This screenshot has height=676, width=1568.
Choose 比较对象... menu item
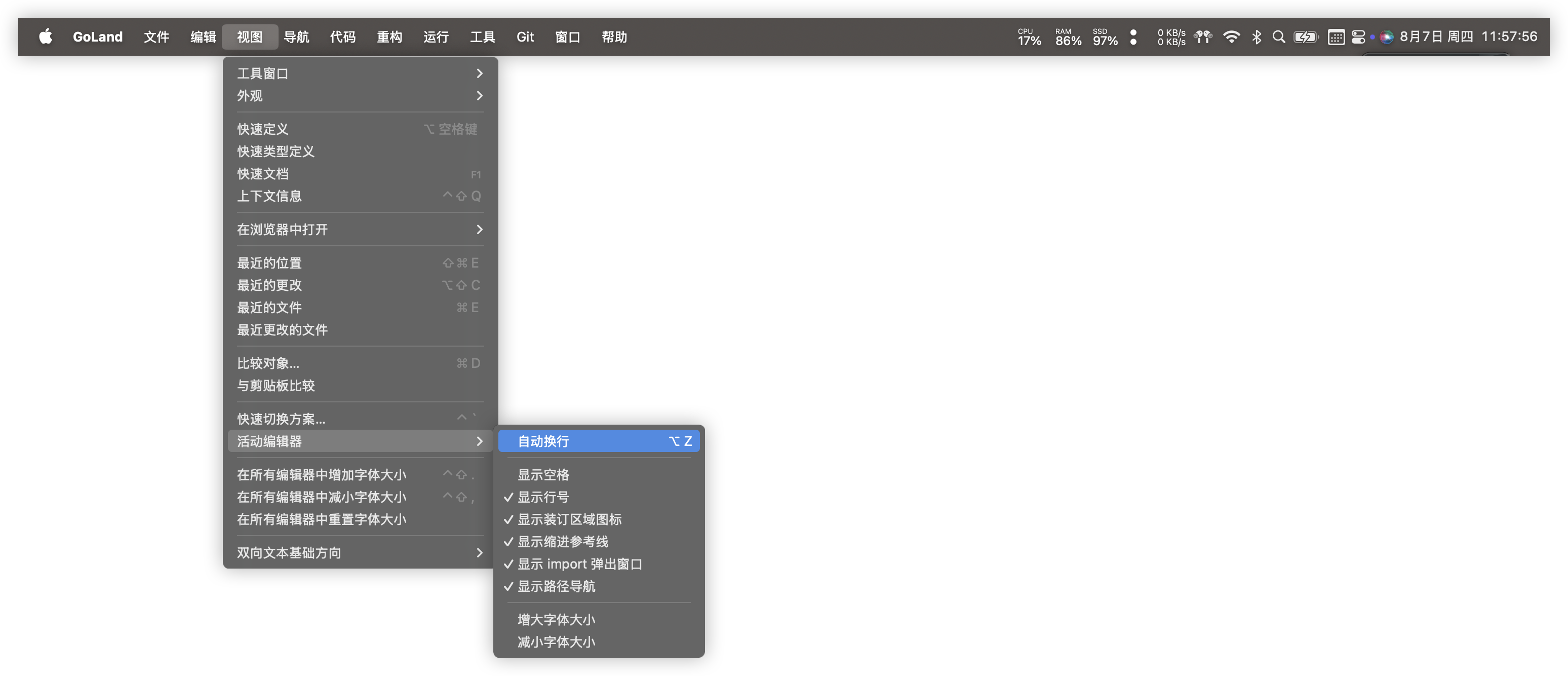point(360,363)
